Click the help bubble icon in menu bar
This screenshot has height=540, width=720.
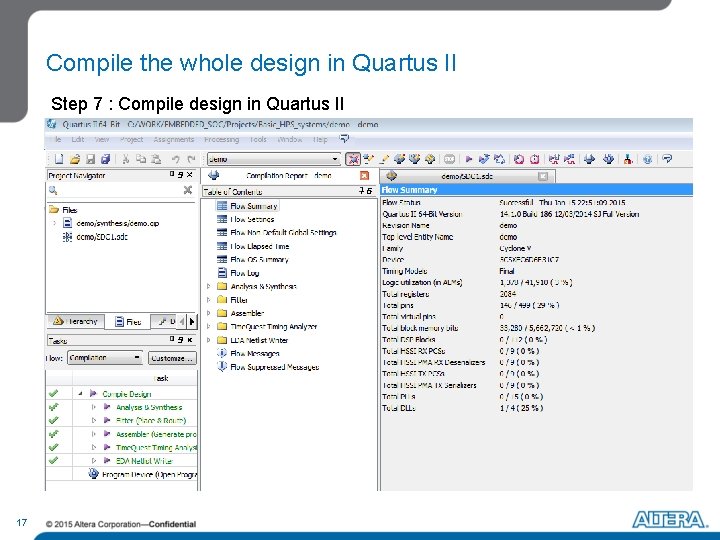[x=344, y=139]
